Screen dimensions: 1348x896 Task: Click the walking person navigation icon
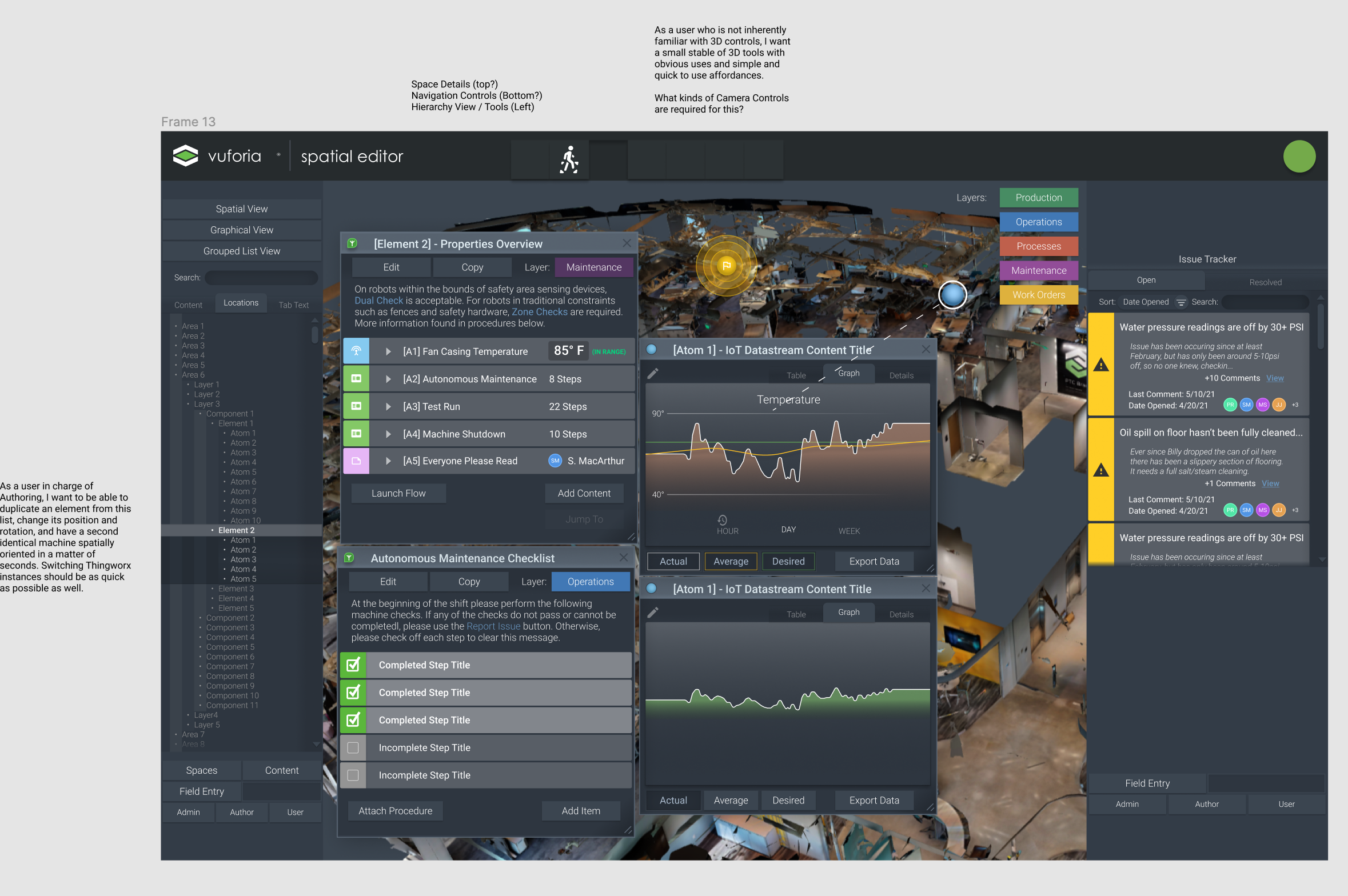569,159
